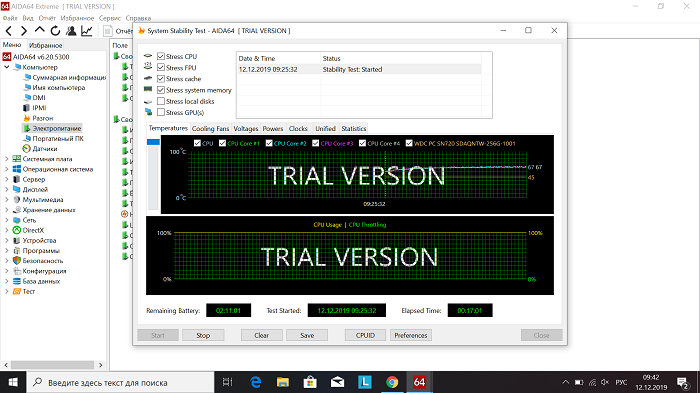Select Портативный ПК tree item

click(58, 138)
